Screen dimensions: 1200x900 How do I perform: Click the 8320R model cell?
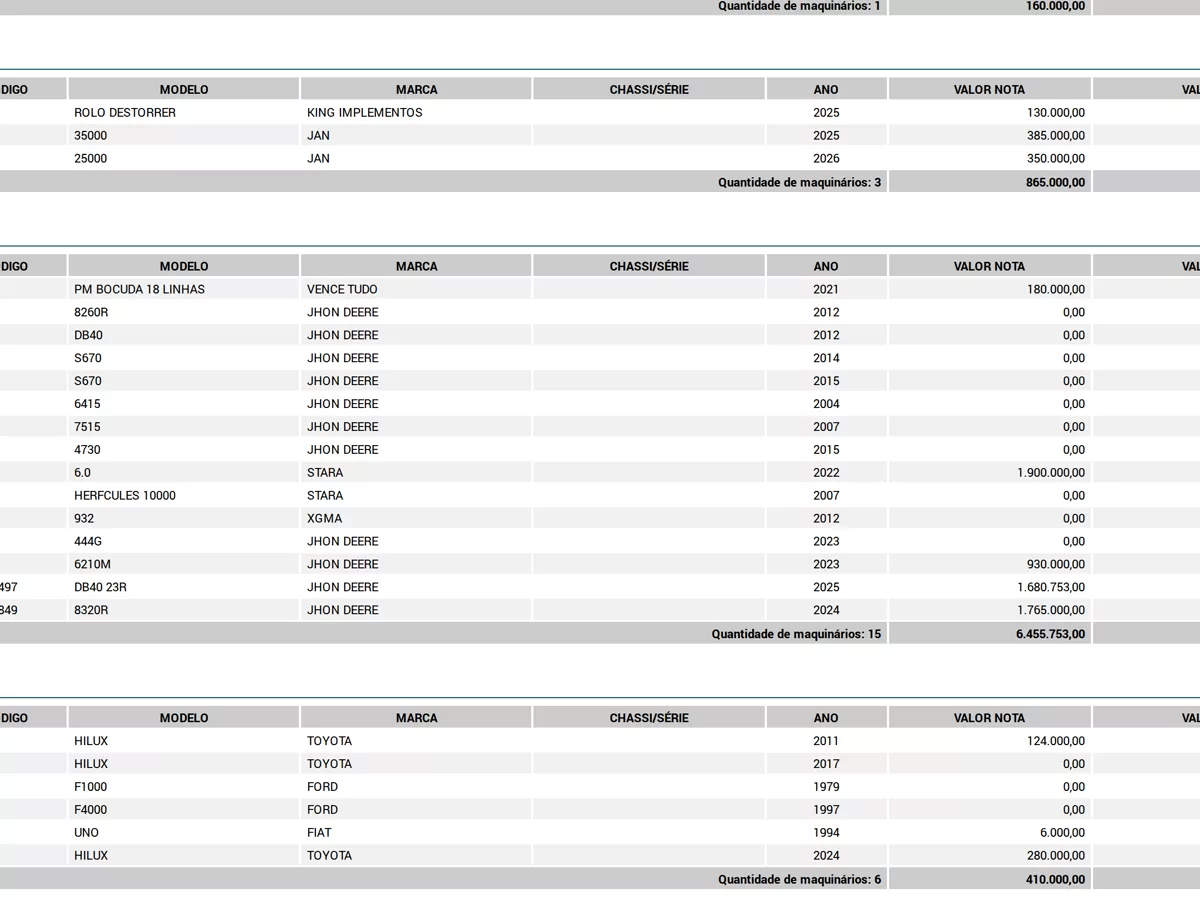pos(184,611)
